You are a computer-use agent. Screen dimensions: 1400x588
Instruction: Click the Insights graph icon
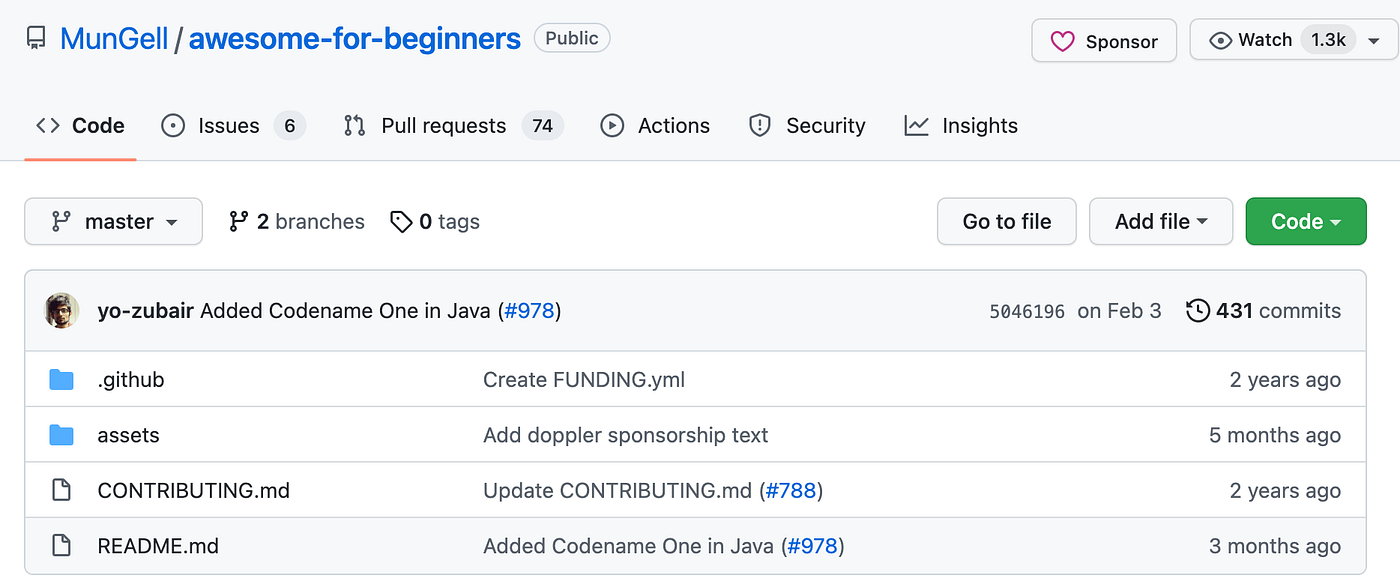915,125
